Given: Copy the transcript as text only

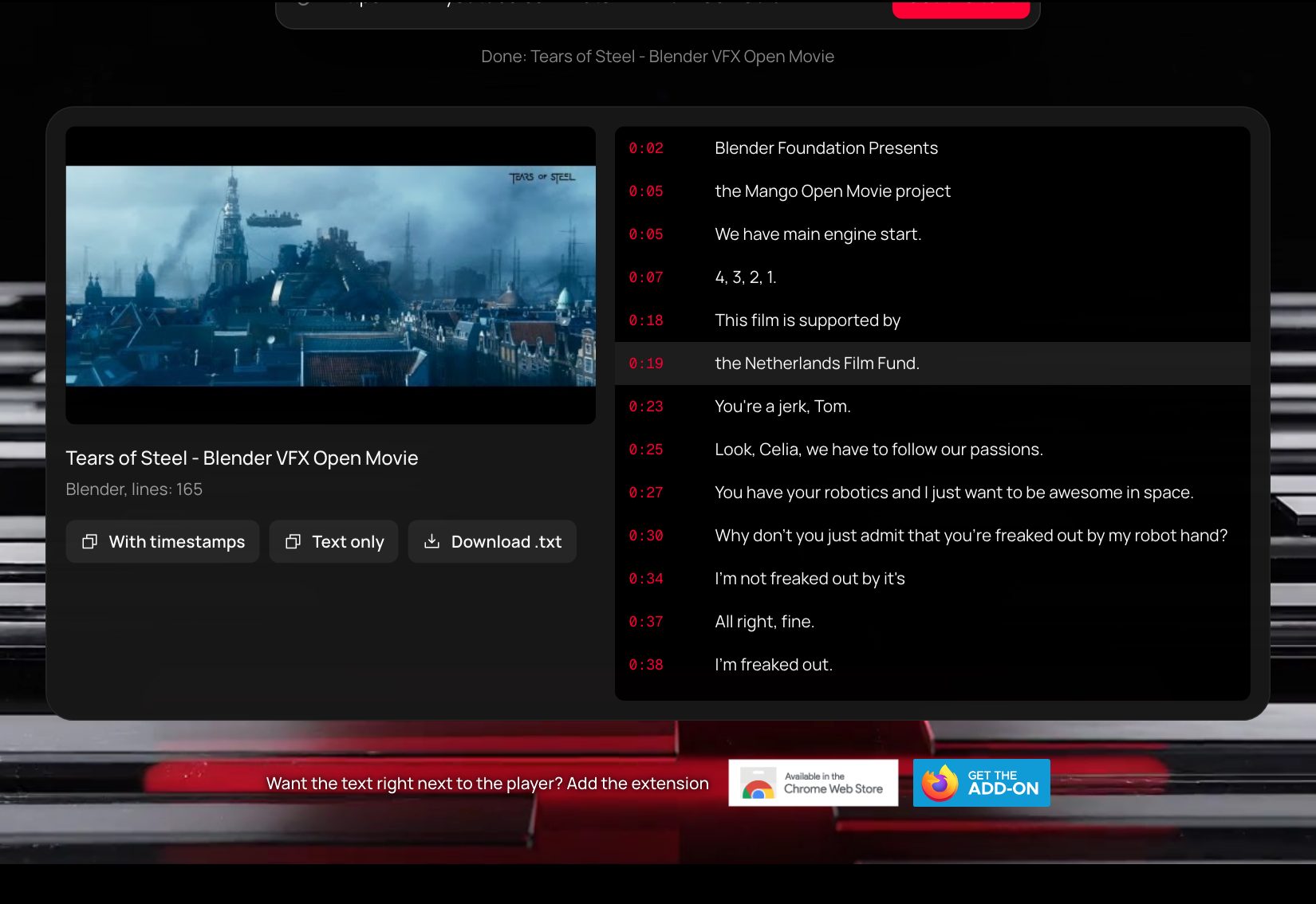Looking at the screenshot, I should [x=333, y=542].
